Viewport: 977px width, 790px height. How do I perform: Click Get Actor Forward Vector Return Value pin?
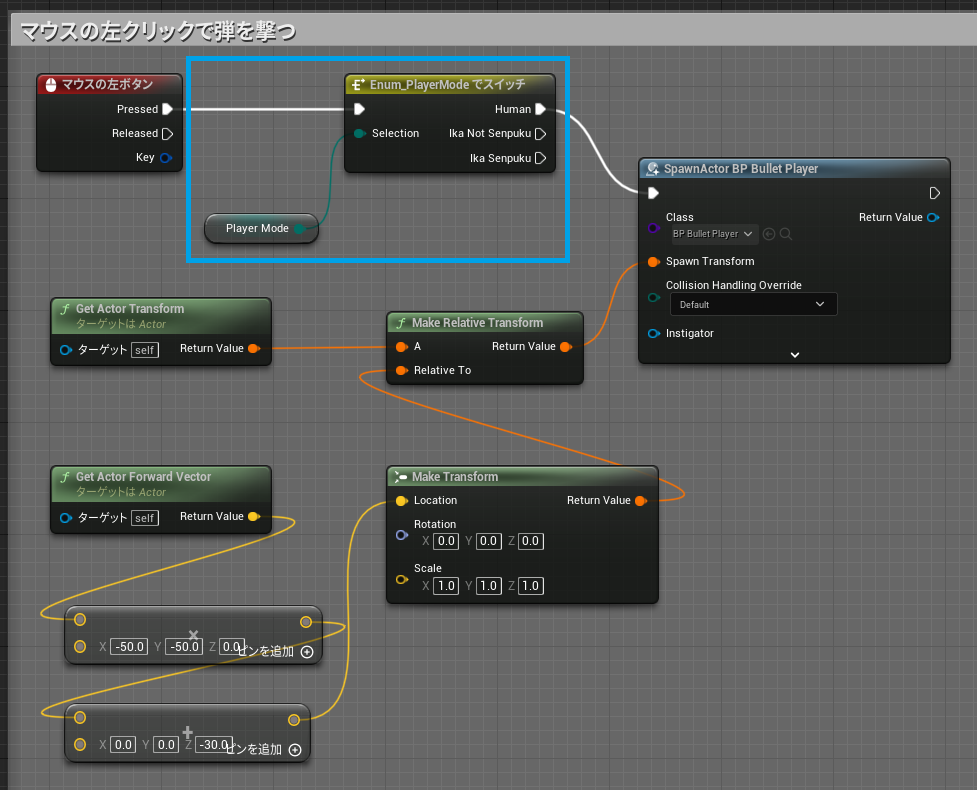pyautogui.click(x=254, y=516)
